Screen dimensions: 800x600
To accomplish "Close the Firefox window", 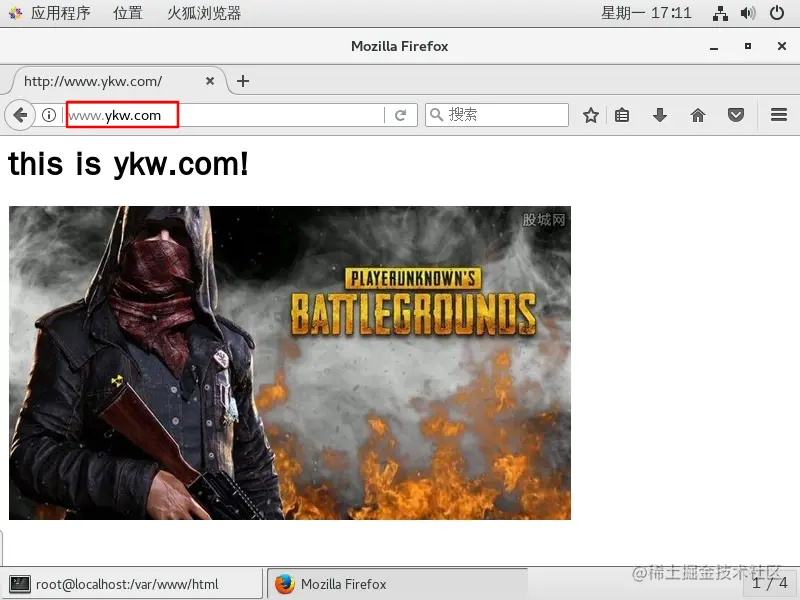I will 781,46.
